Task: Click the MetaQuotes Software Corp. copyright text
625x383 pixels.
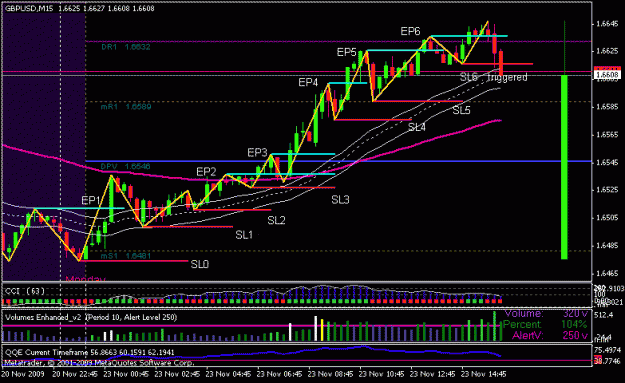Action: (99, 363)
